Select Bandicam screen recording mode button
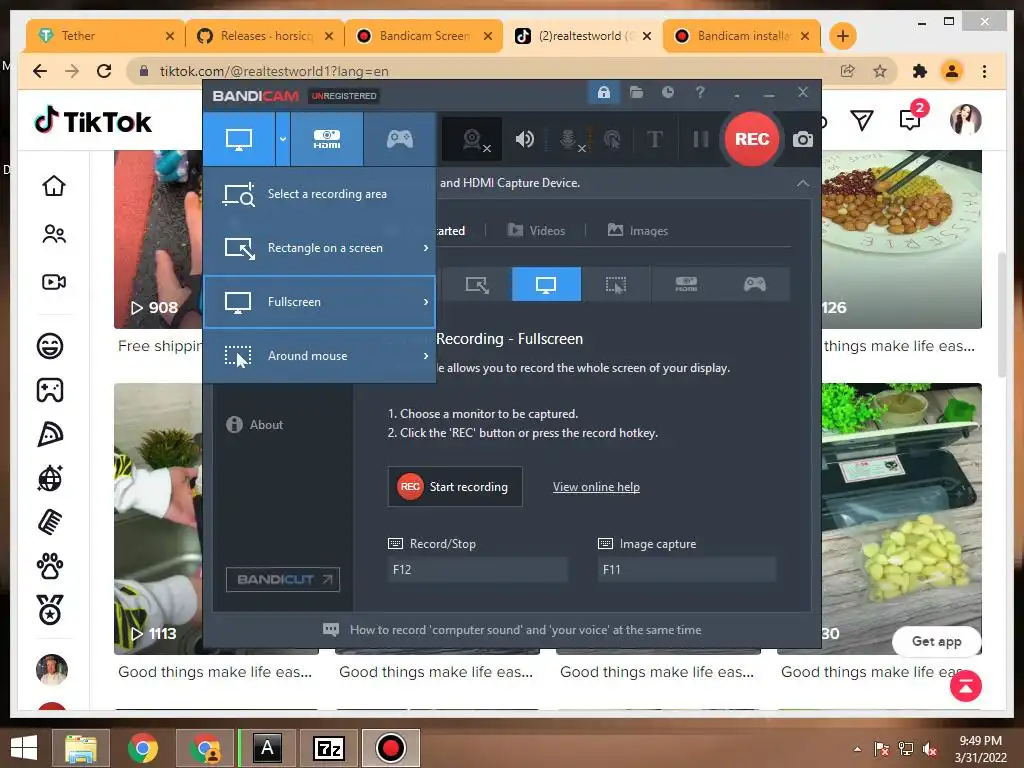Viewport: 1024px width, 768px height. [239, 139]
